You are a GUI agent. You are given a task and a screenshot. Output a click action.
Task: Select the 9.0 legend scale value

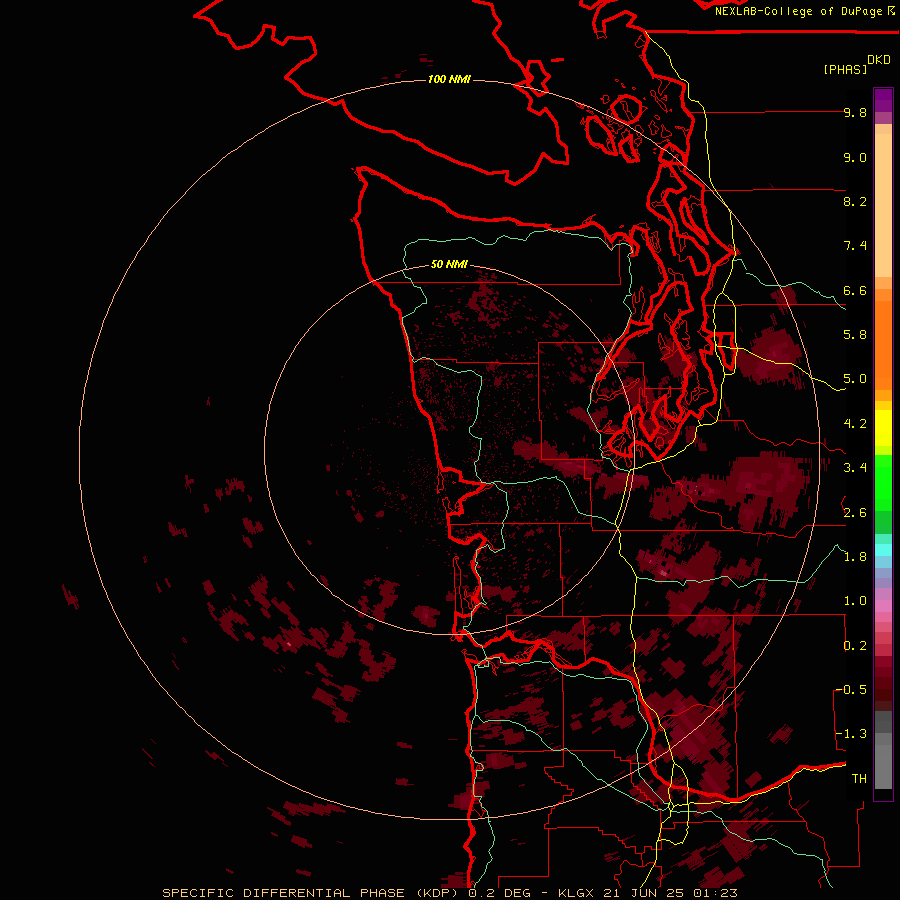[x=855, y=157]
